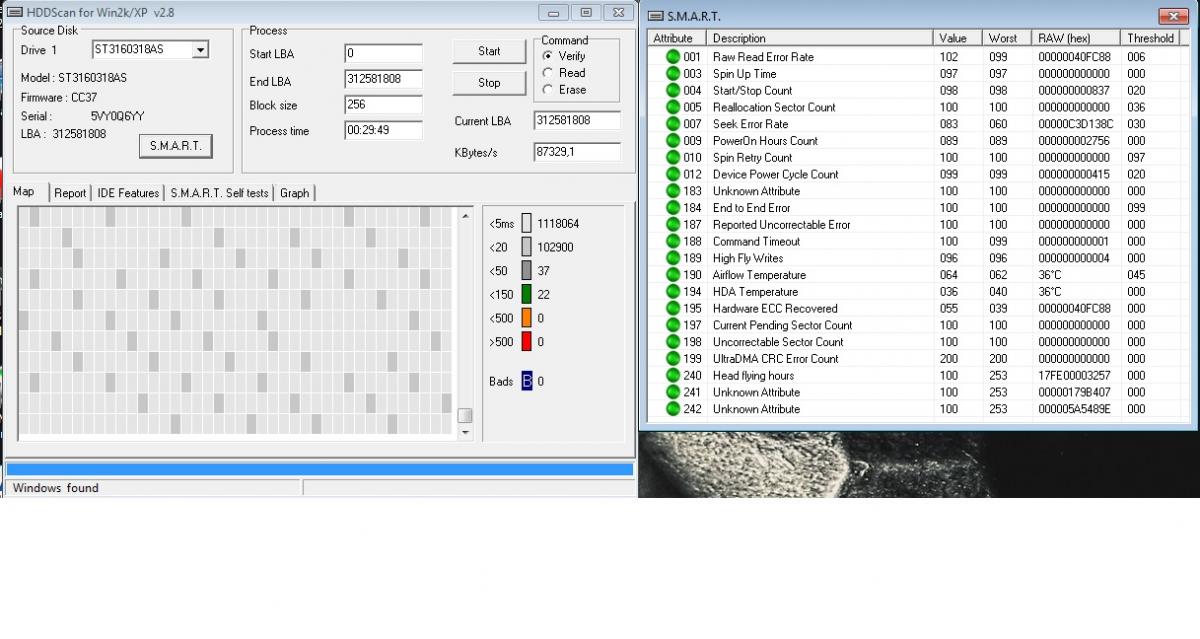
Task: Click the dark gray <50 legend swatch
Action: tap(526, 271)
